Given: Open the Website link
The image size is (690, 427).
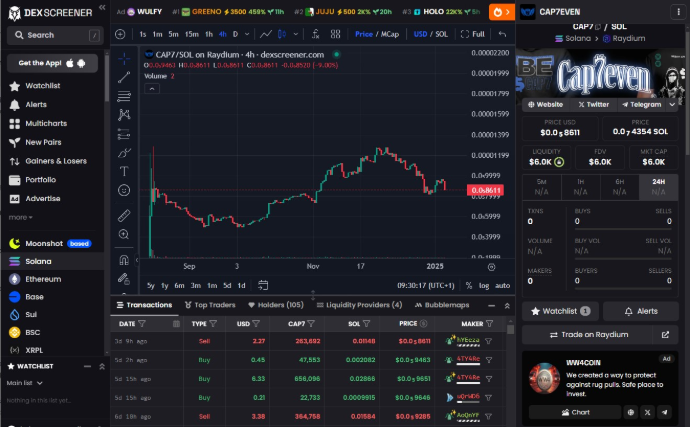Looking at the screenshot, I should (546, 105).
